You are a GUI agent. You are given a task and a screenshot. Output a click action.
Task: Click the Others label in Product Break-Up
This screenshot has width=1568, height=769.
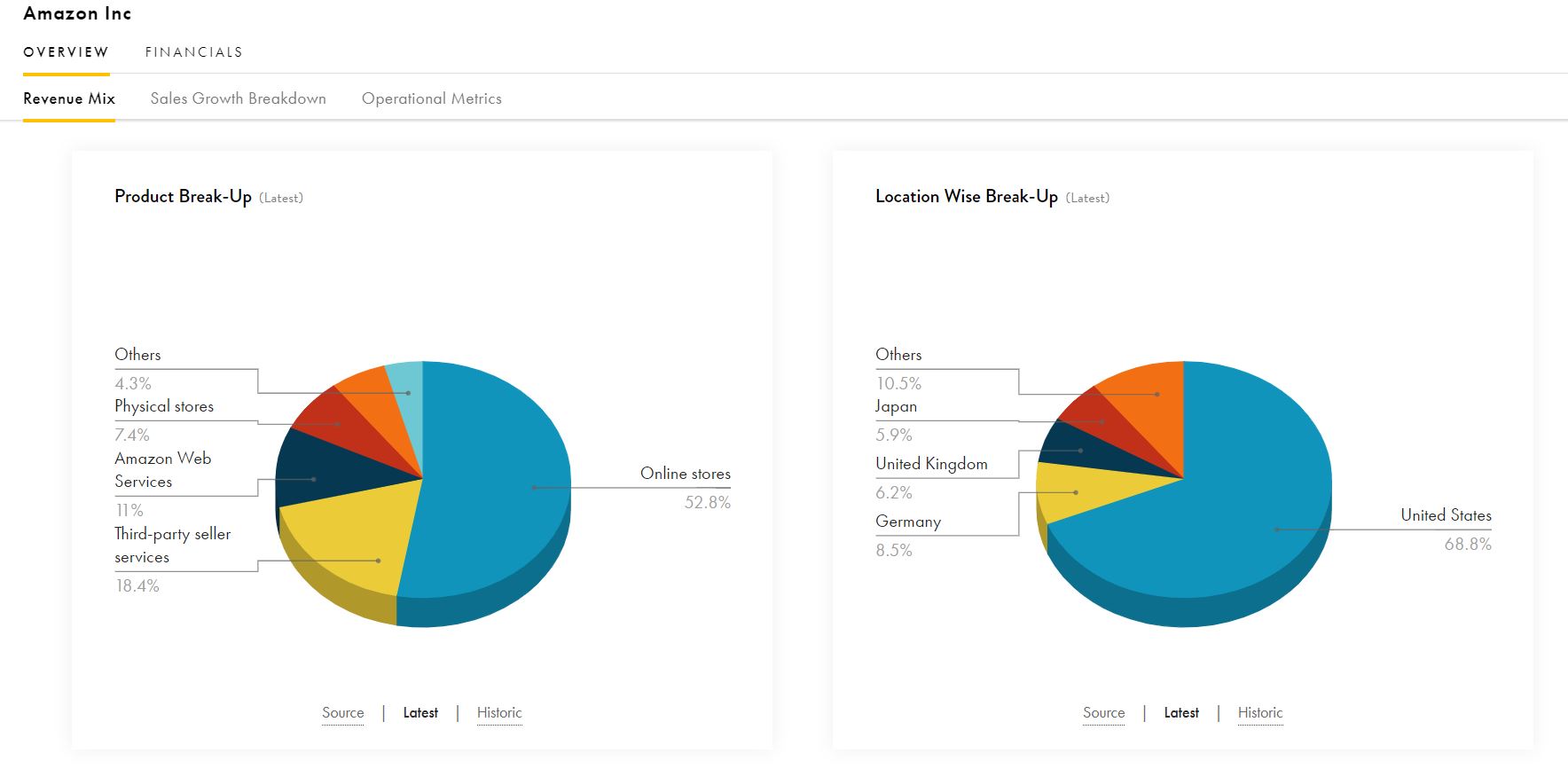137,355
